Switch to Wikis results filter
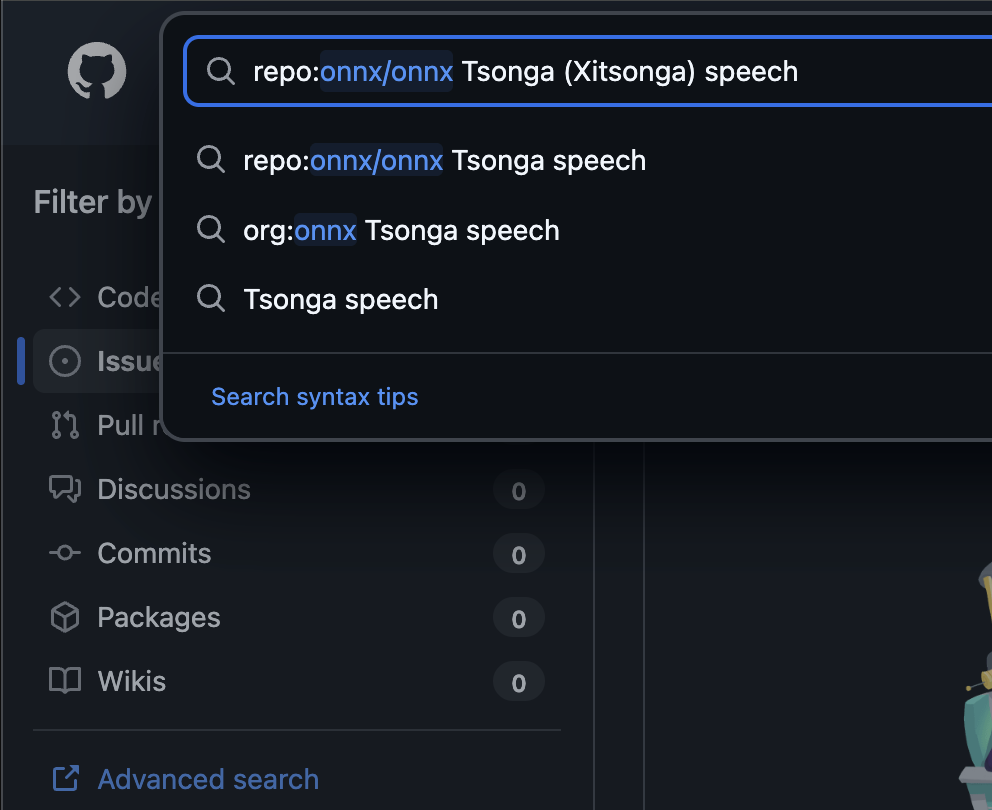 pos(131,682)
